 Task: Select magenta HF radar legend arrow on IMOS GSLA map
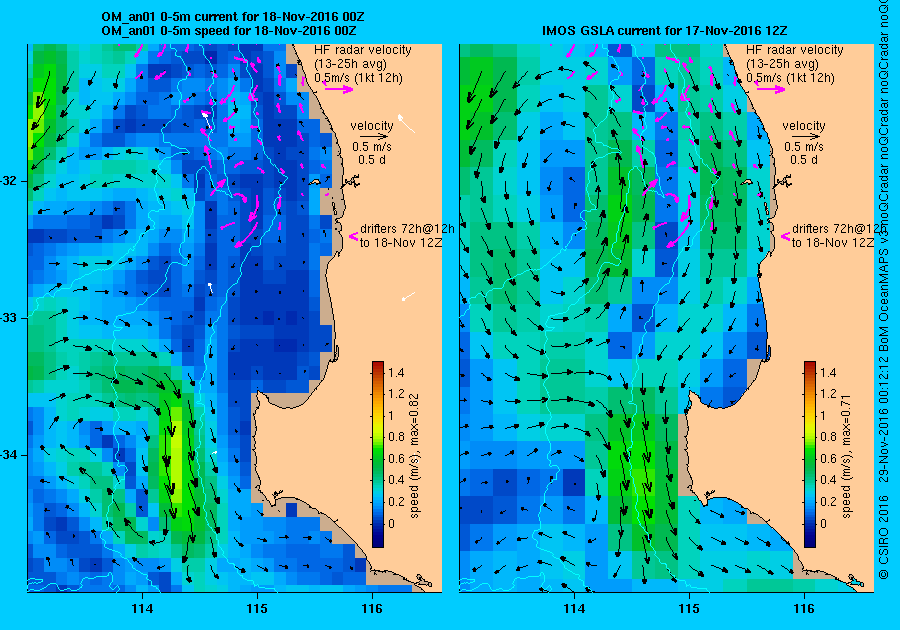coord(770,89)
